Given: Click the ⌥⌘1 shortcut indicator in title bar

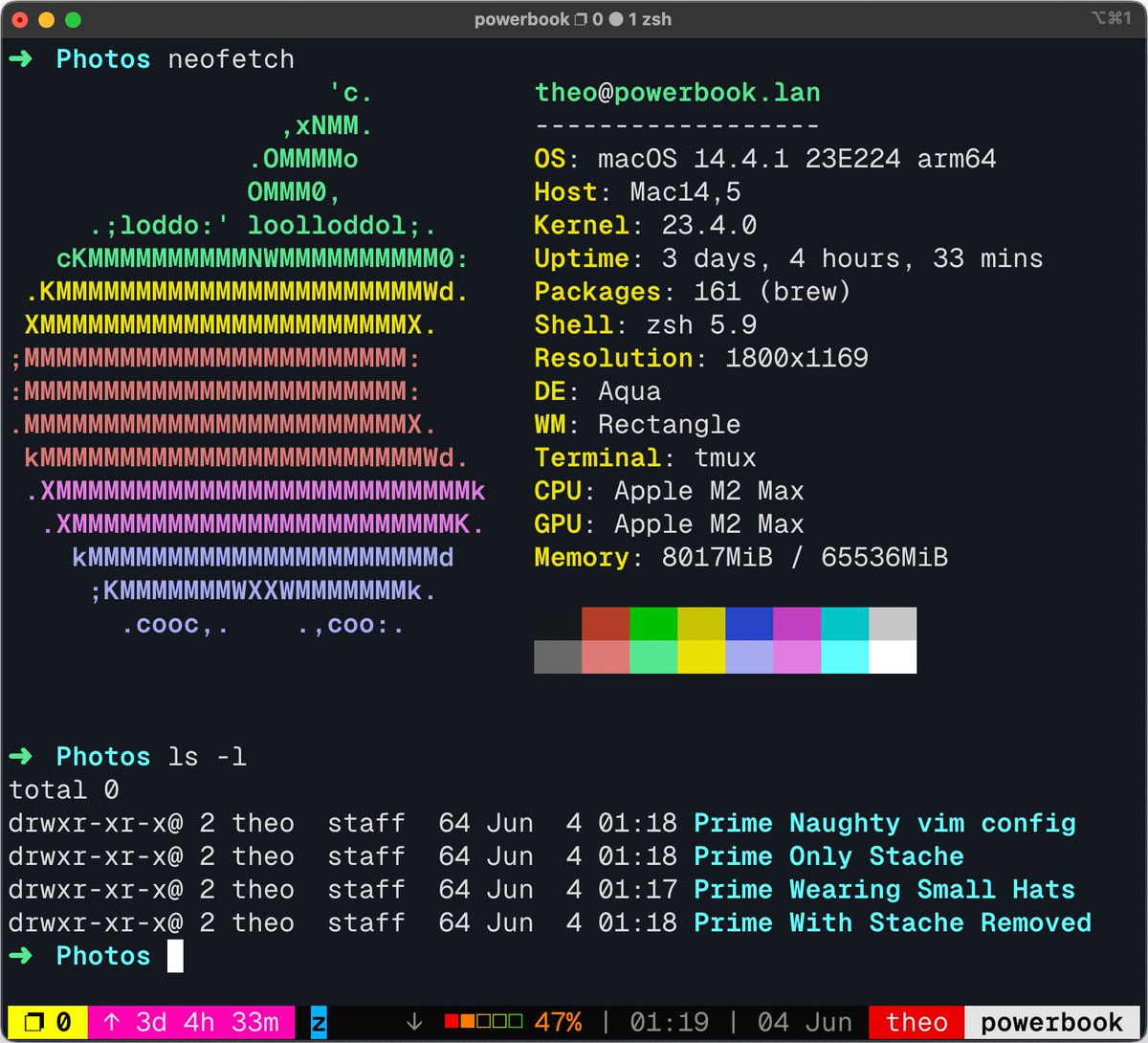Looking at the screenshot, I should tap(1111, 18).
